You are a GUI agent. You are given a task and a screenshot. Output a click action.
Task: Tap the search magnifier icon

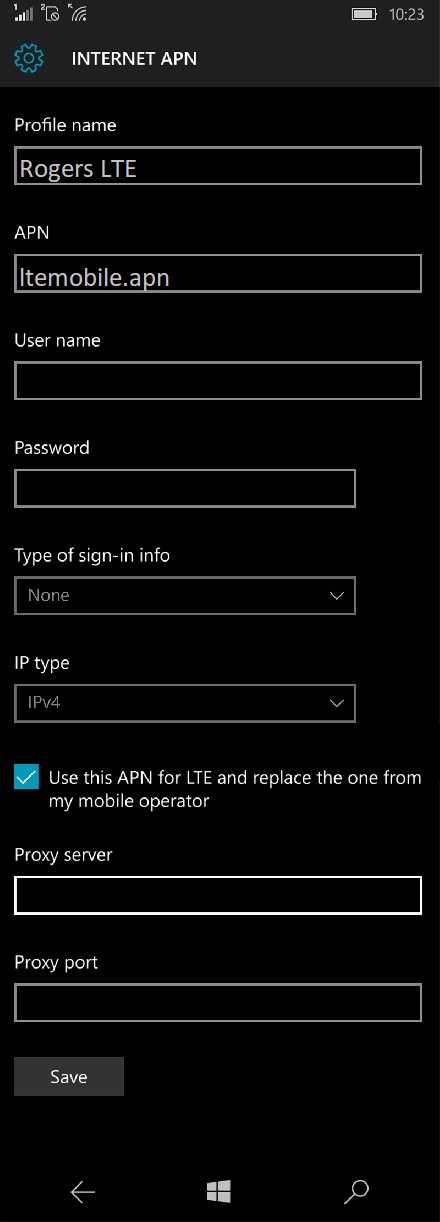point(356,1190)
